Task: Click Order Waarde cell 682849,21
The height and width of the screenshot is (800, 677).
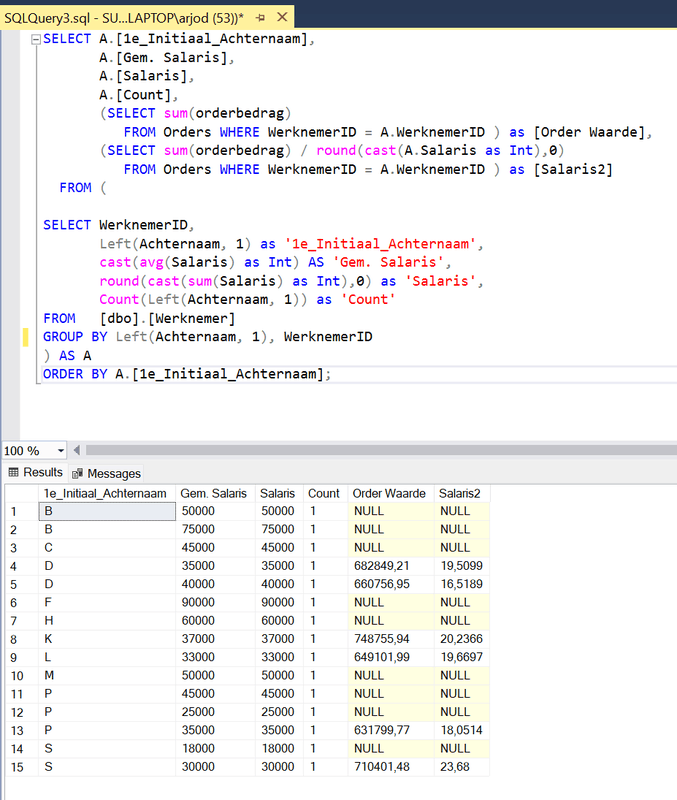Action: (x=391, y=566)
